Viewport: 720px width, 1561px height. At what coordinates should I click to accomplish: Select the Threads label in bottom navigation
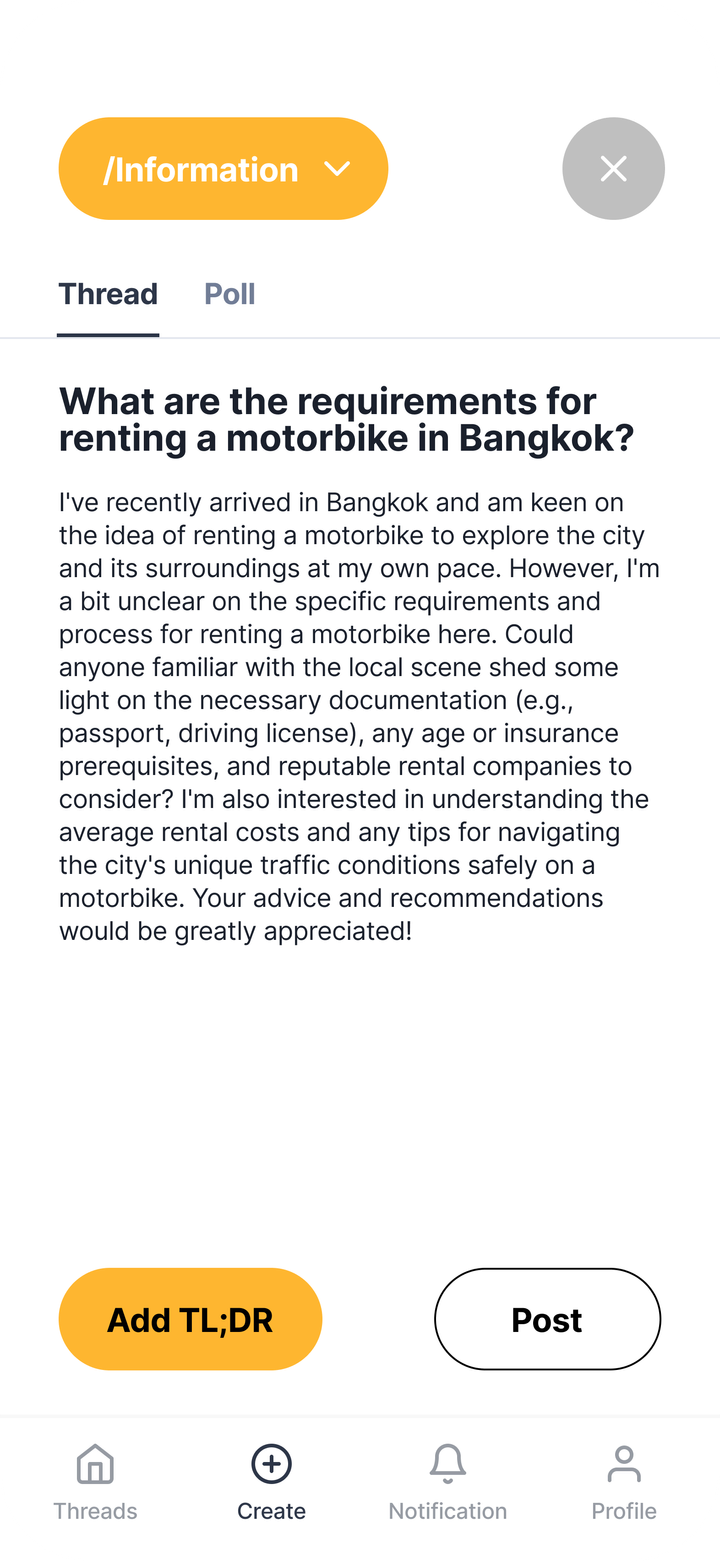[x=95, y=1511]
